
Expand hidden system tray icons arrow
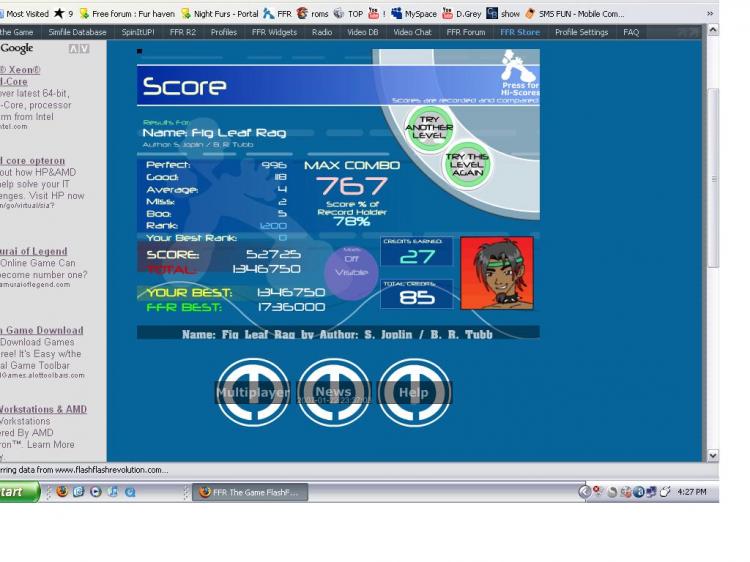point(584,492)
